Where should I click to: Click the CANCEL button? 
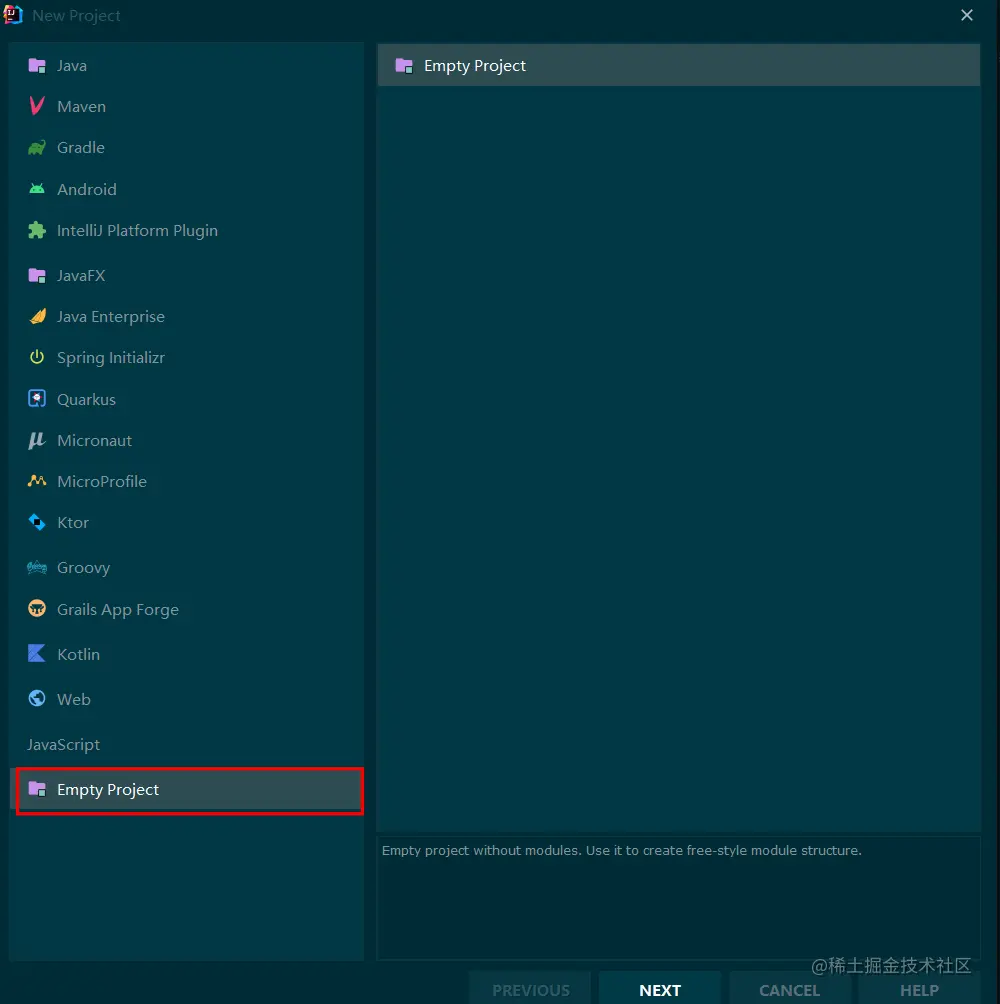coord(789,990)
